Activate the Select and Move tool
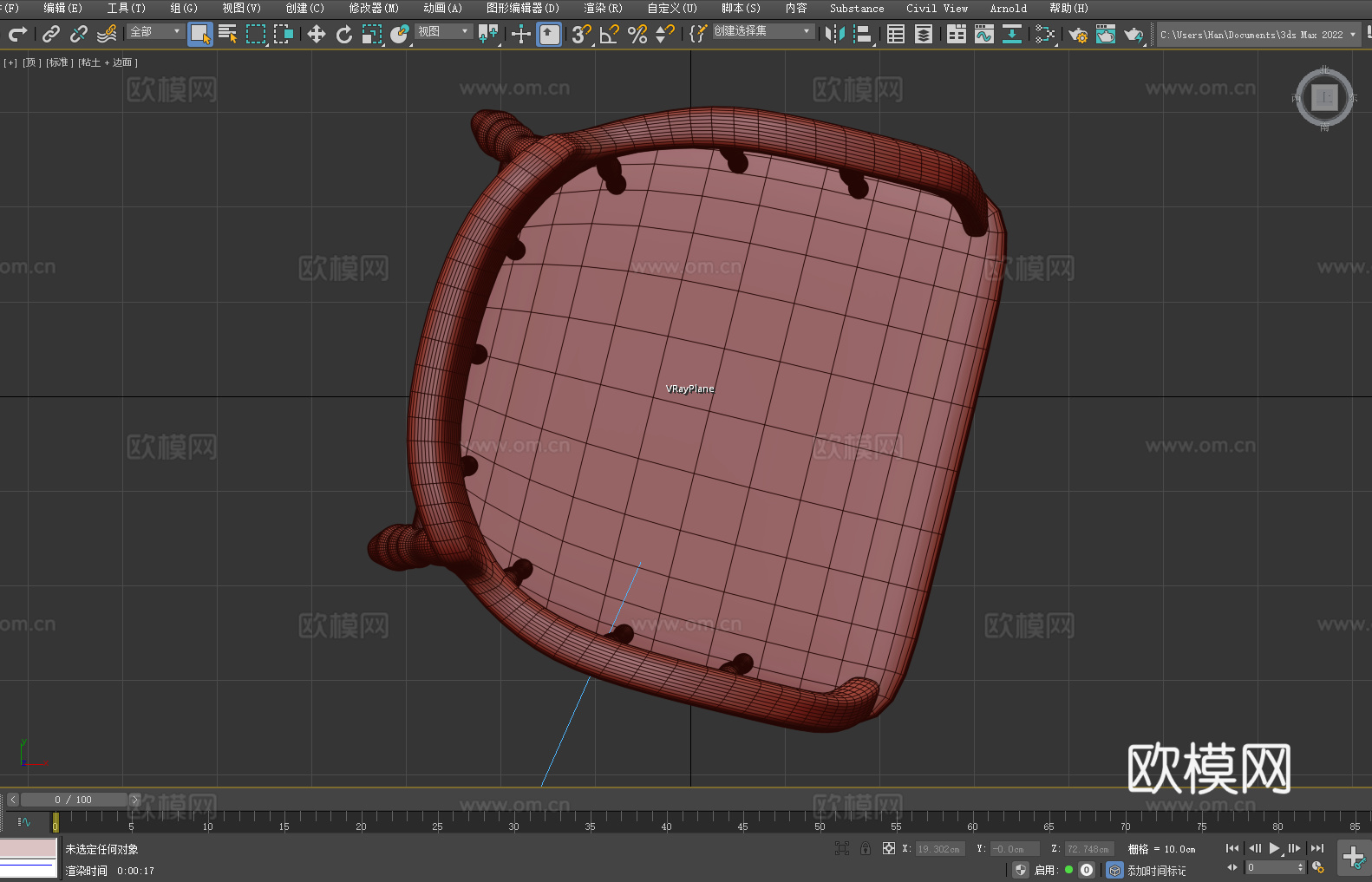 click(317, 34)
